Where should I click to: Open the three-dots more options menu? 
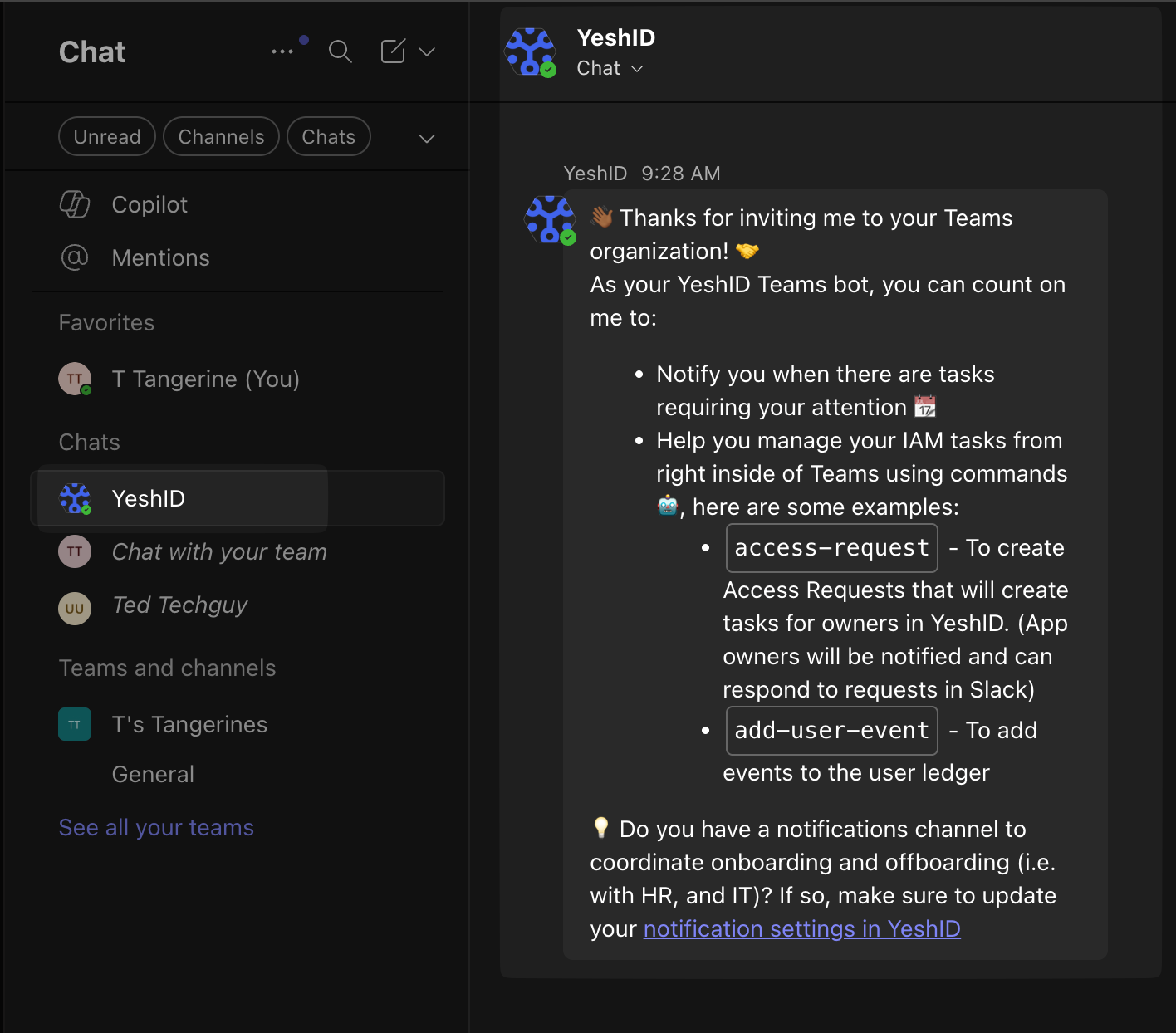(282, 51)
